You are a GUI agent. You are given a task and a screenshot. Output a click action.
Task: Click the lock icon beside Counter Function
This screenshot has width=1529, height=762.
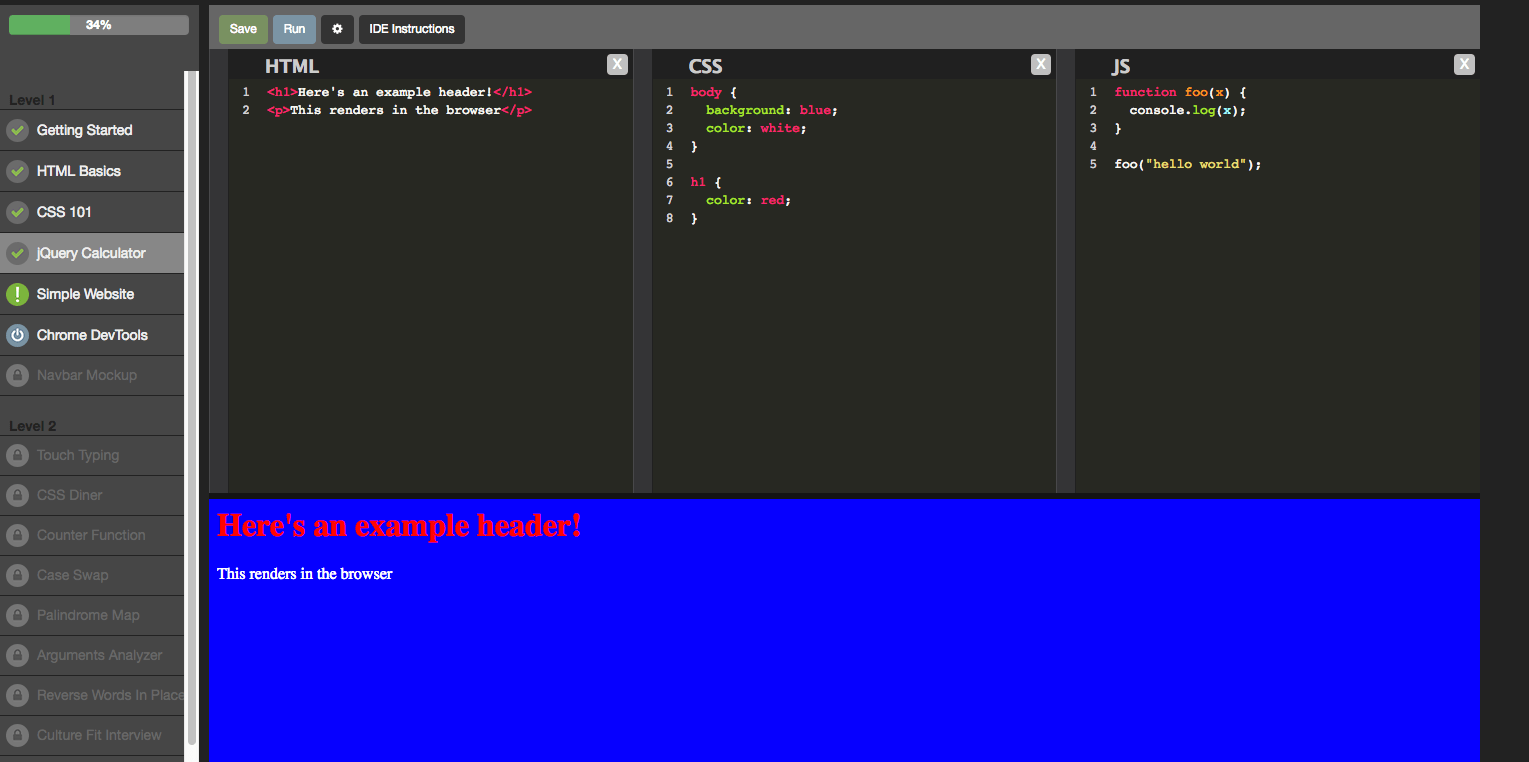point(17,535)
